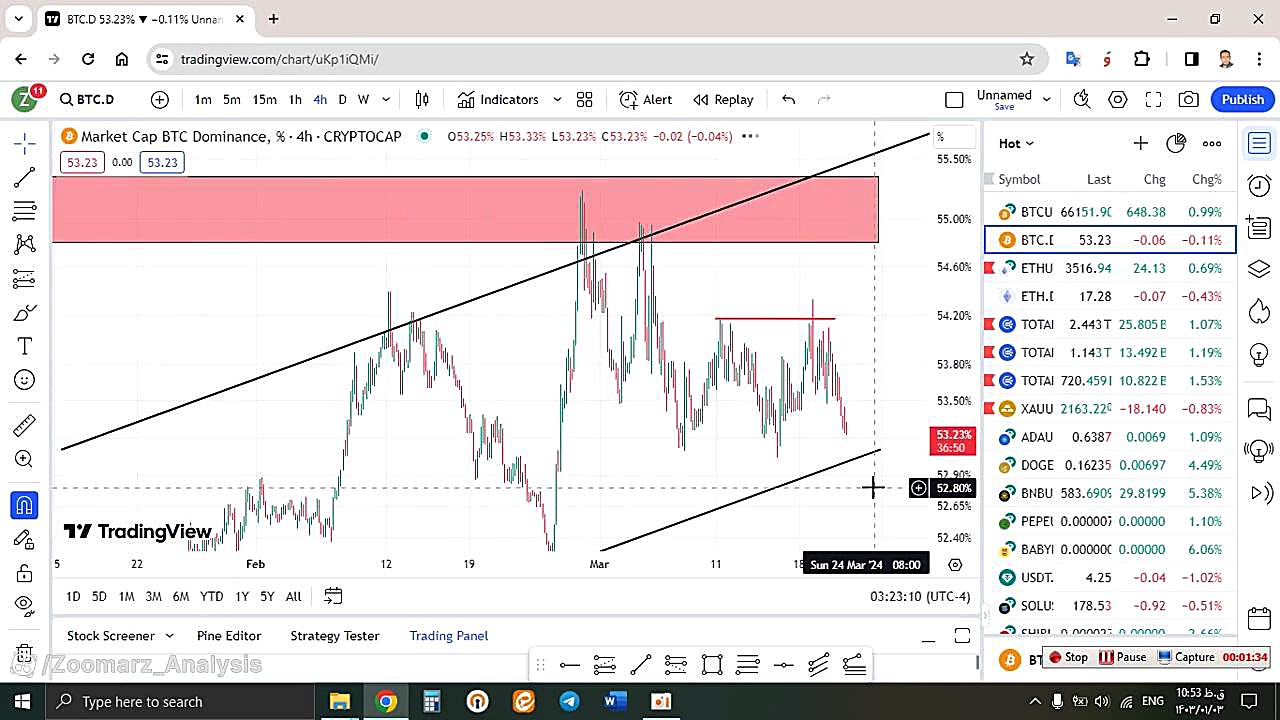Viewport: 1280px width, 720px height.
Task: Open the Hot watchlist dropdown
Action: point(1016,143)
